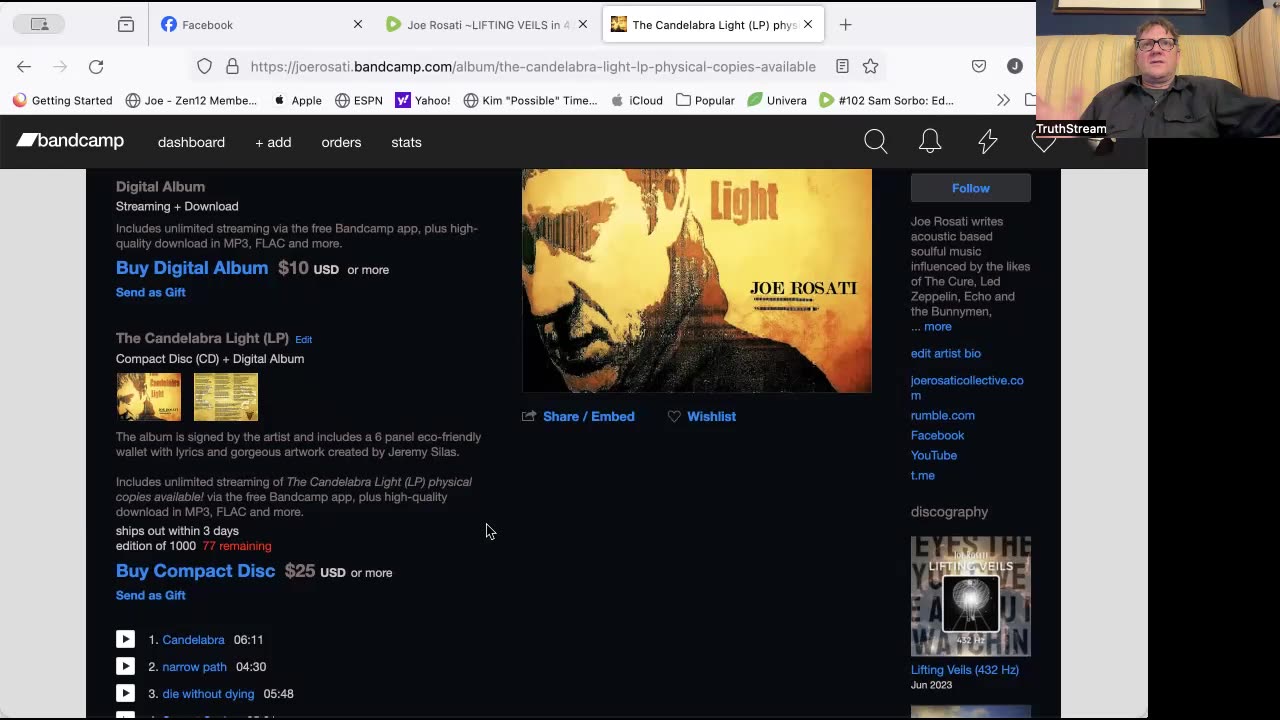Focus the bandcamp URL address bar
Viewport: 1280px width, 720px height.
(533, 66)
